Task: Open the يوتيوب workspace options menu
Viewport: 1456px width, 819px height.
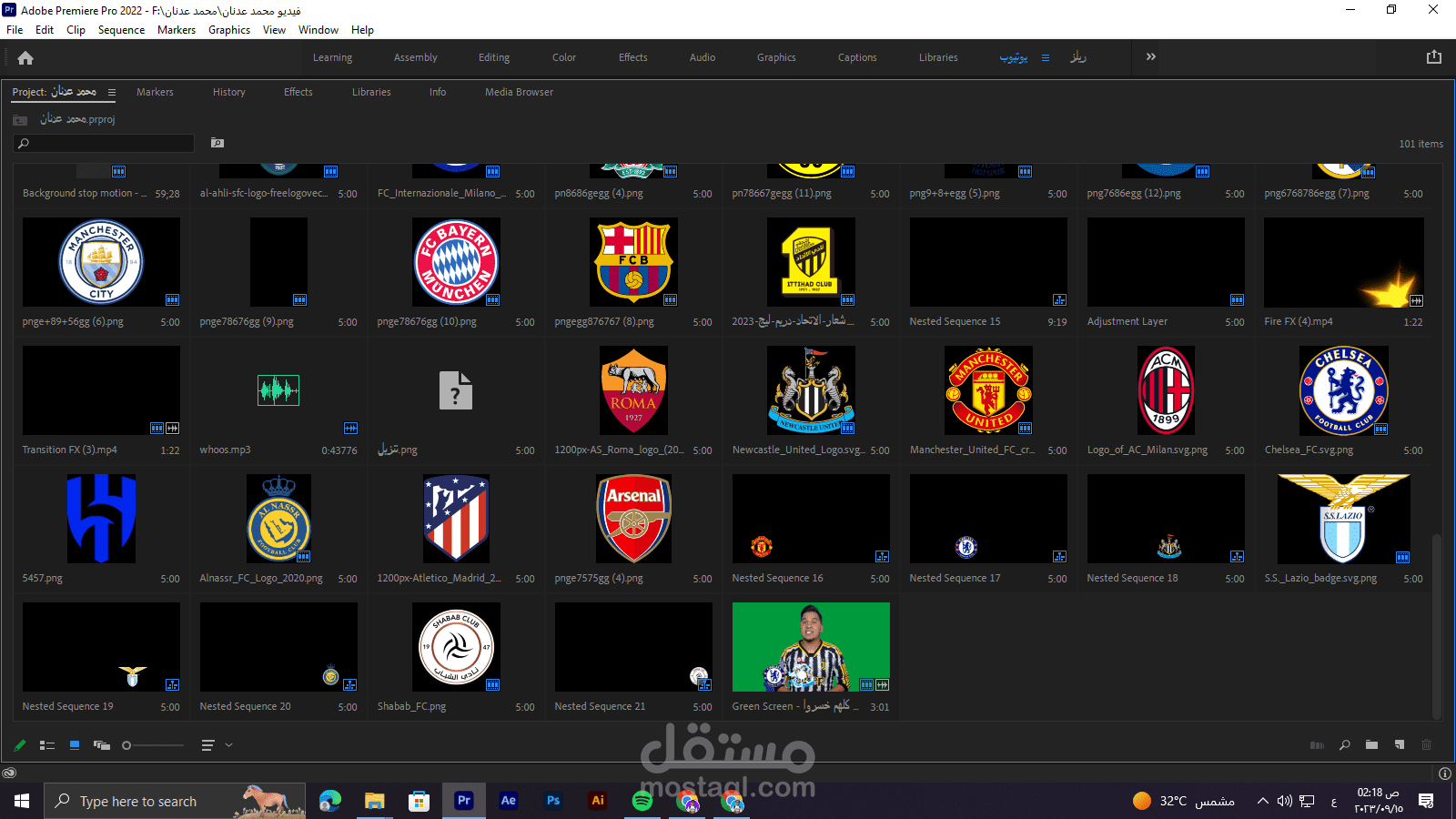Action: click(x=1046, y=57)
